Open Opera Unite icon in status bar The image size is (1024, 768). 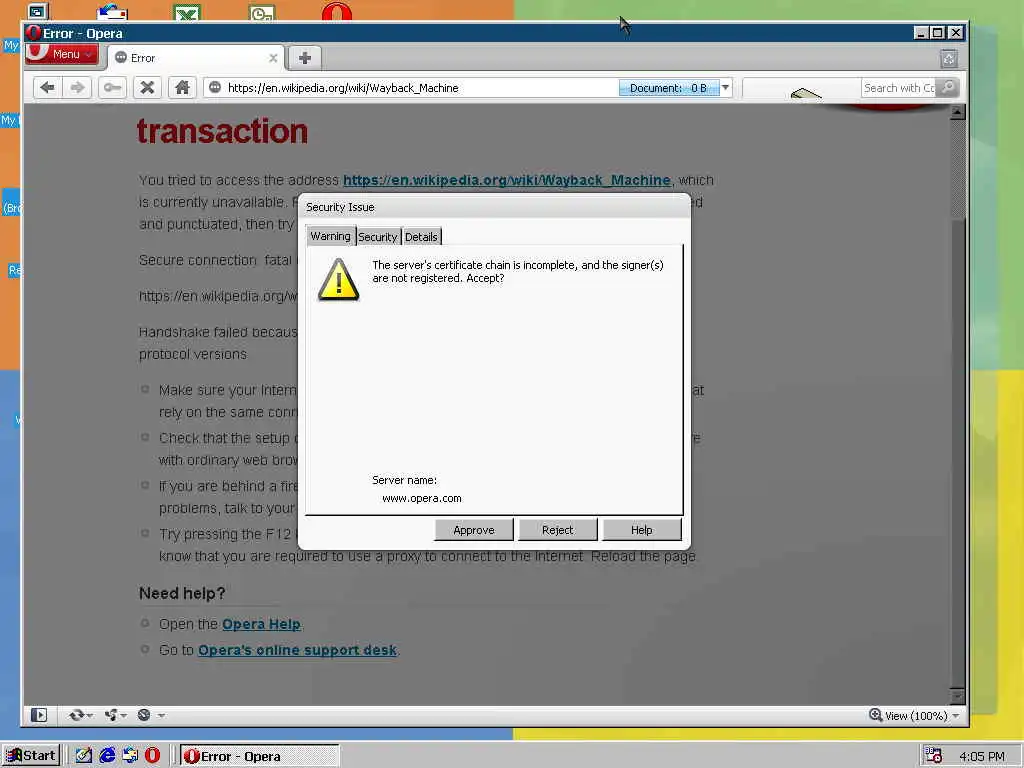[x=111, y=715]
